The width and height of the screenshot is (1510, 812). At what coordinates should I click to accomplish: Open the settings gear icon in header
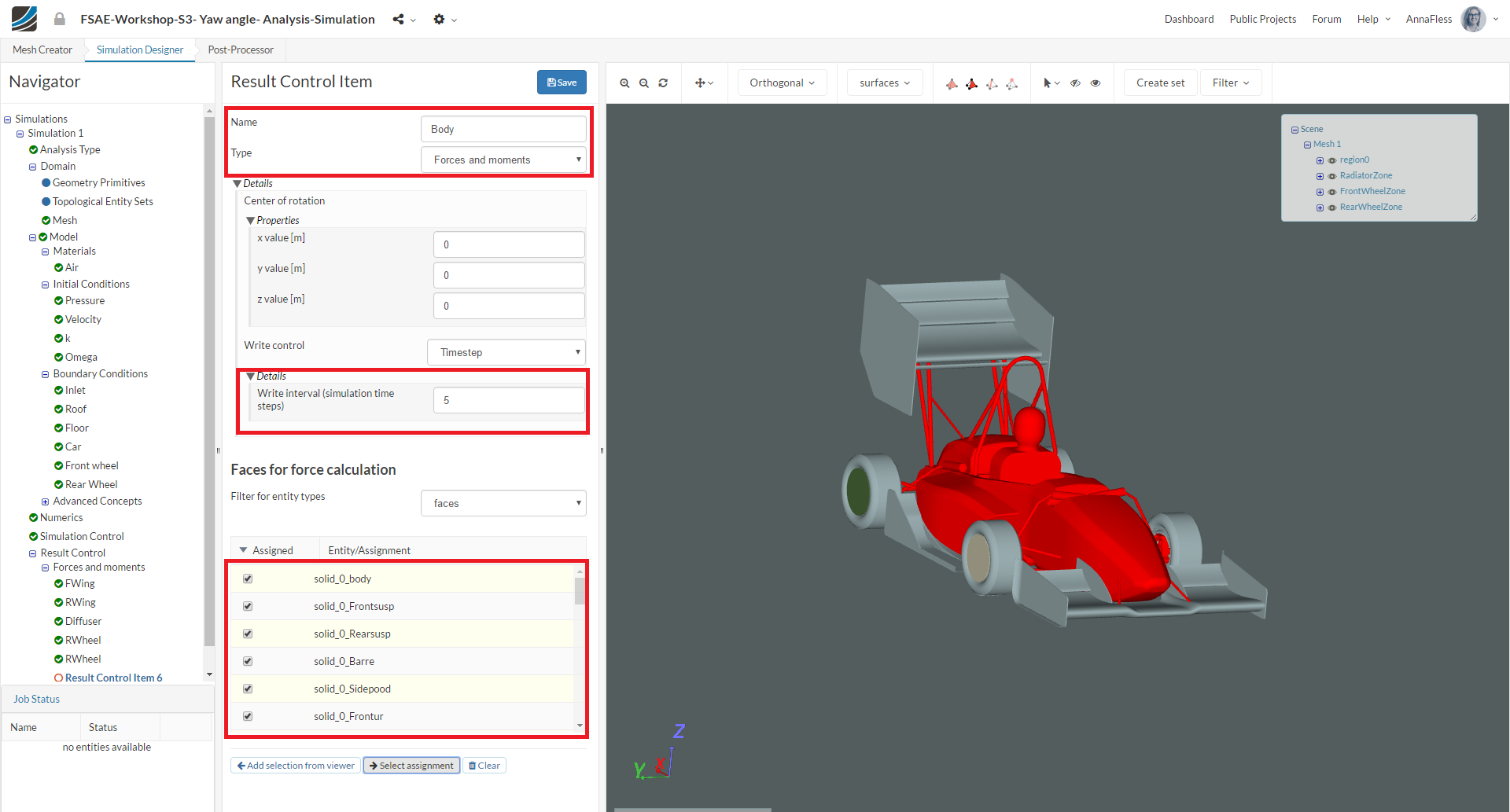[439, 20]
